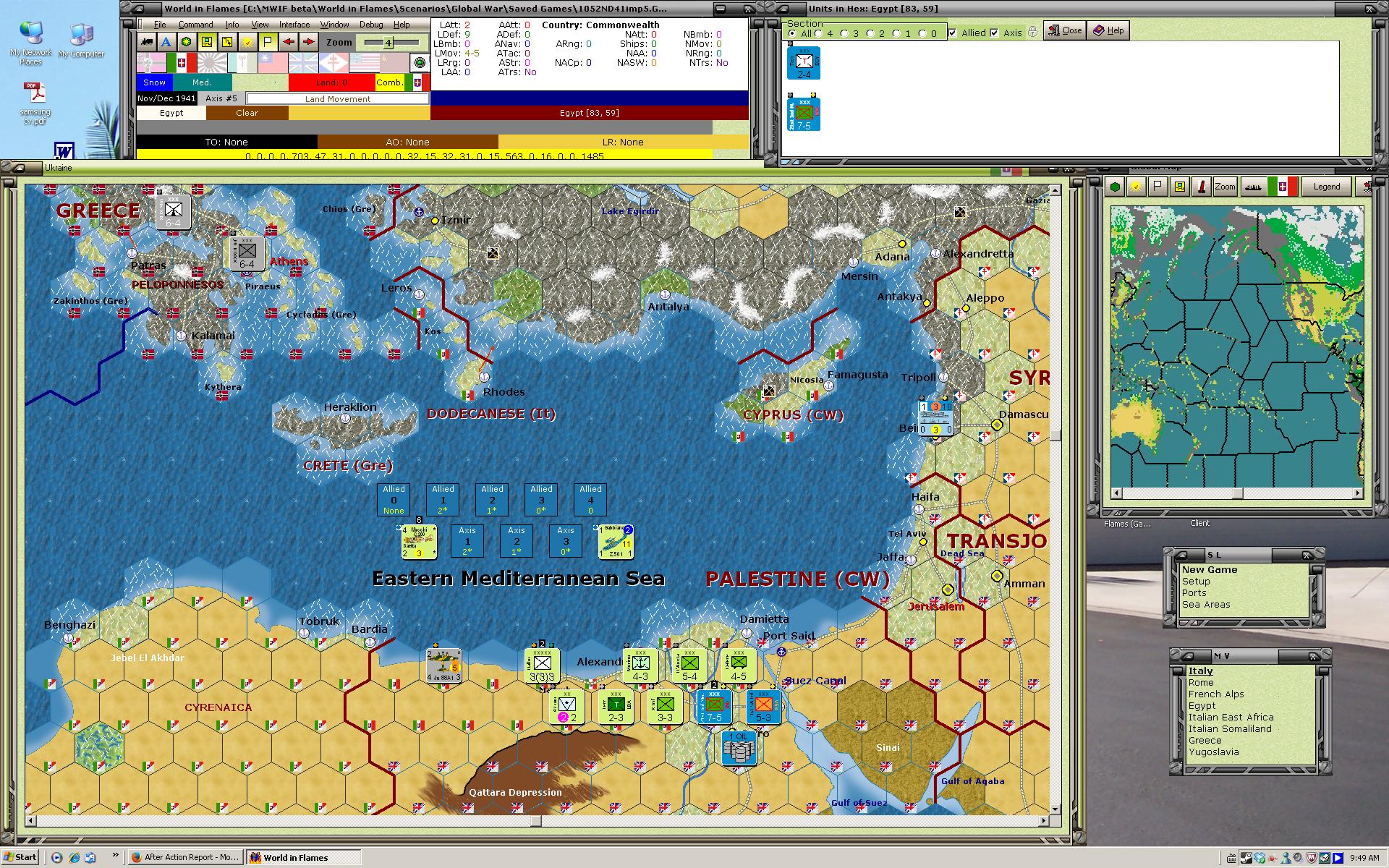Click the red right arrow toolbar button
Viewport: 1389px width, 868px height.
[x=309, y=42]
